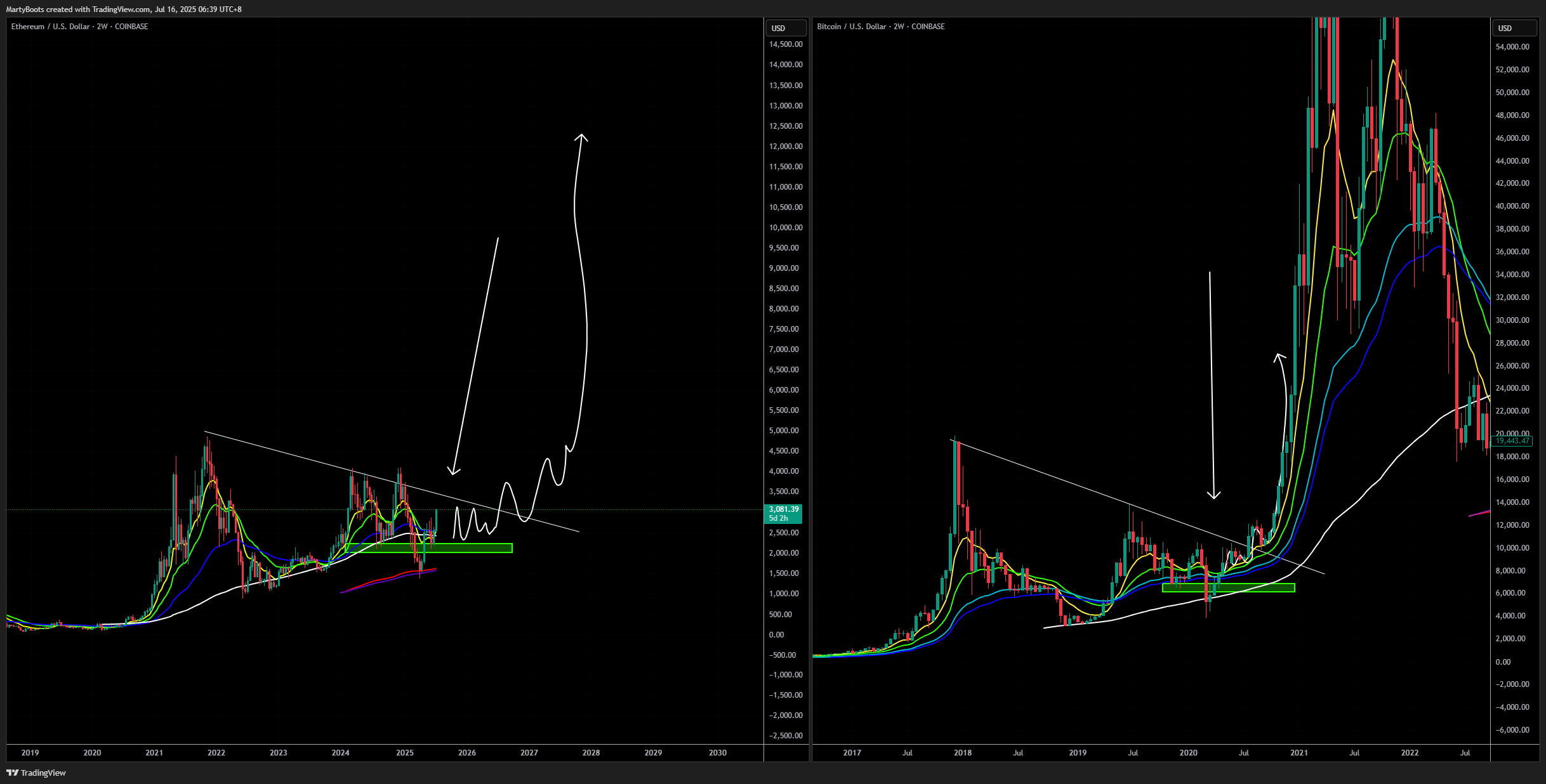Select 2024 on the Ethereum time axis

click(x=340, y=753)
